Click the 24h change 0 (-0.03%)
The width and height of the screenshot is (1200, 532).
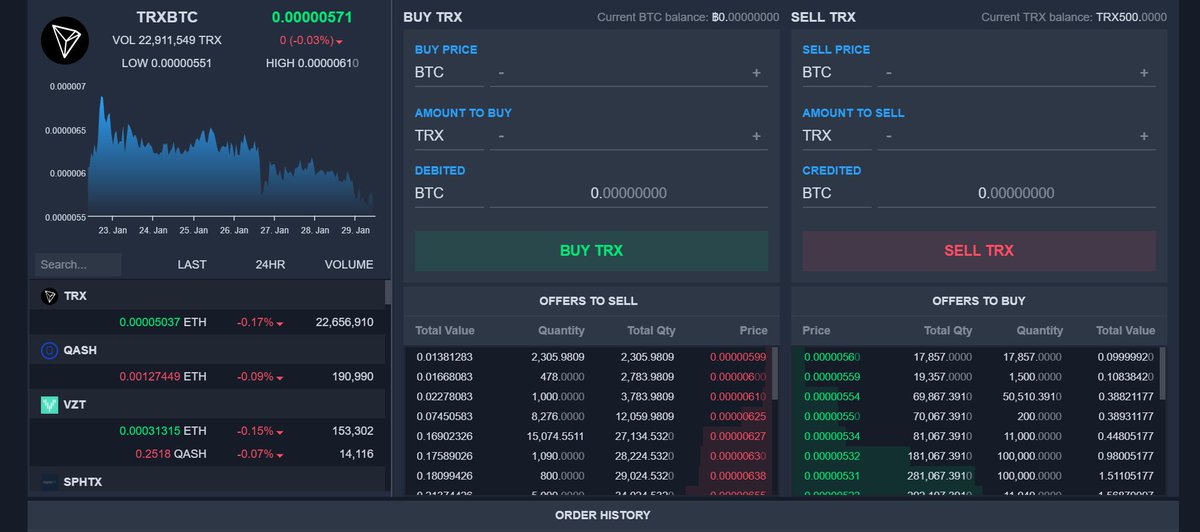(x=310, y=40)
